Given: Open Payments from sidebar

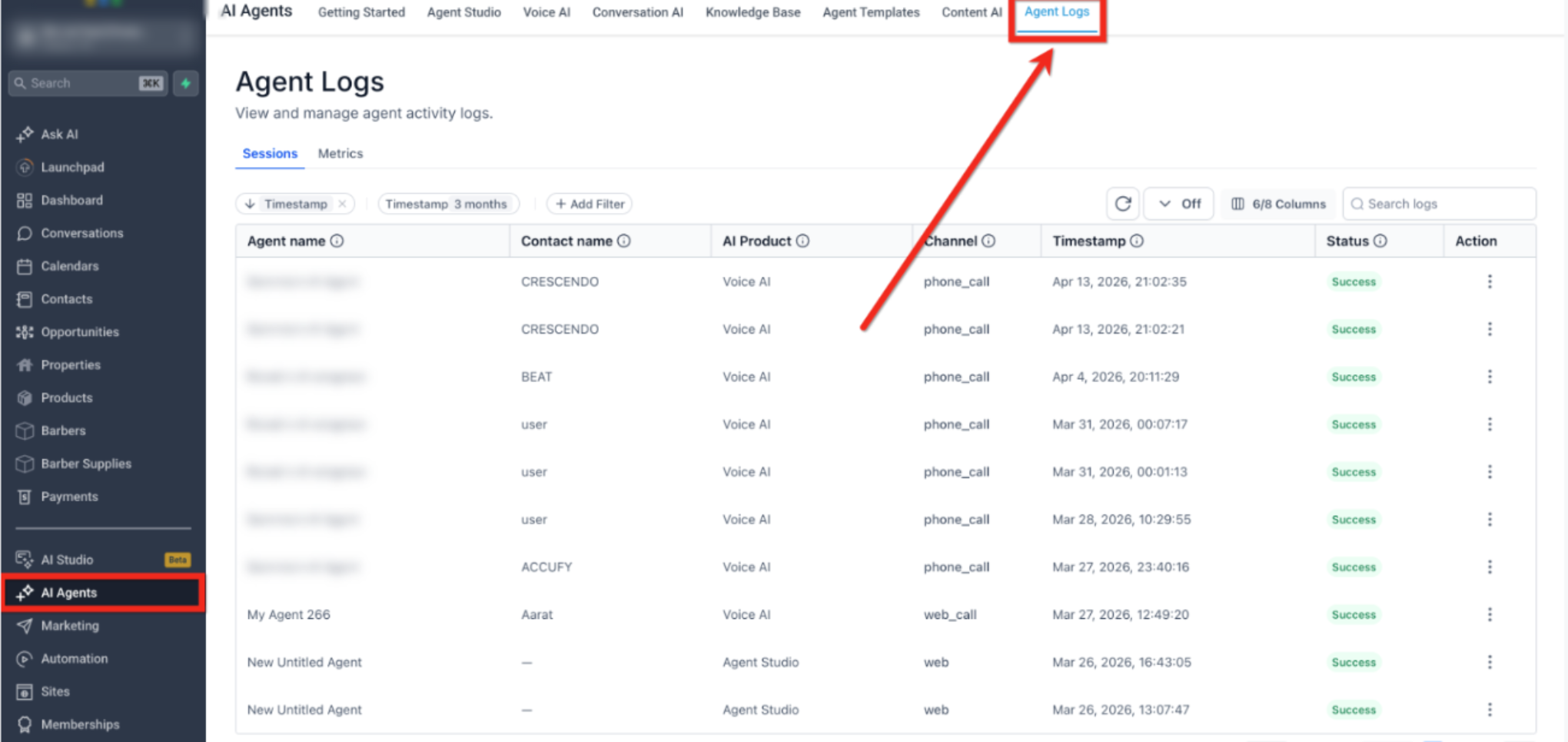Looking at the screenshot, I should coord(69,497).
